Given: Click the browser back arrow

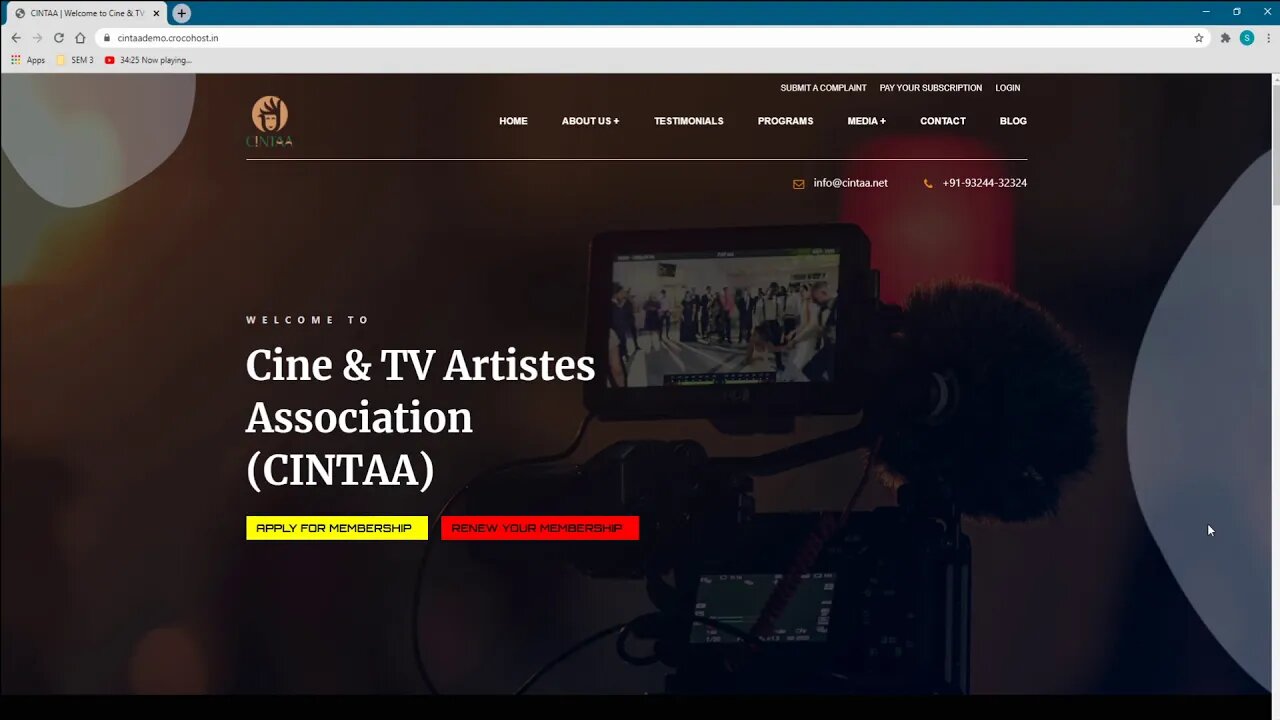Looking at the screenshot, I should pos(16,38).
